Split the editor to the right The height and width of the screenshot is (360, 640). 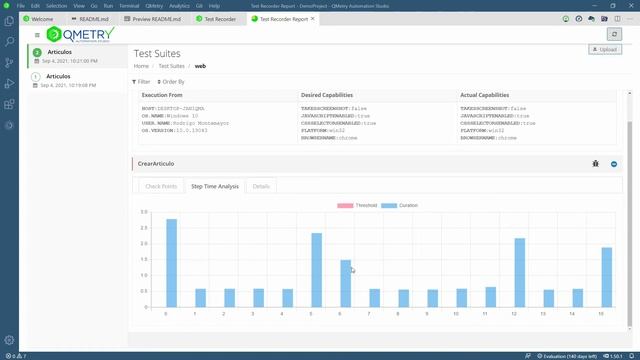click(618, 19)
